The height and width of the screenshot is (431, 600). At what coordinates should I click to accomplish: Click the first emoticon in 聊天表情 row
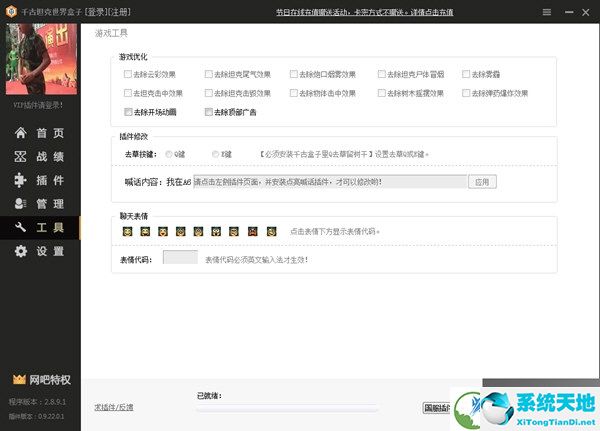(x=127, y=231)
